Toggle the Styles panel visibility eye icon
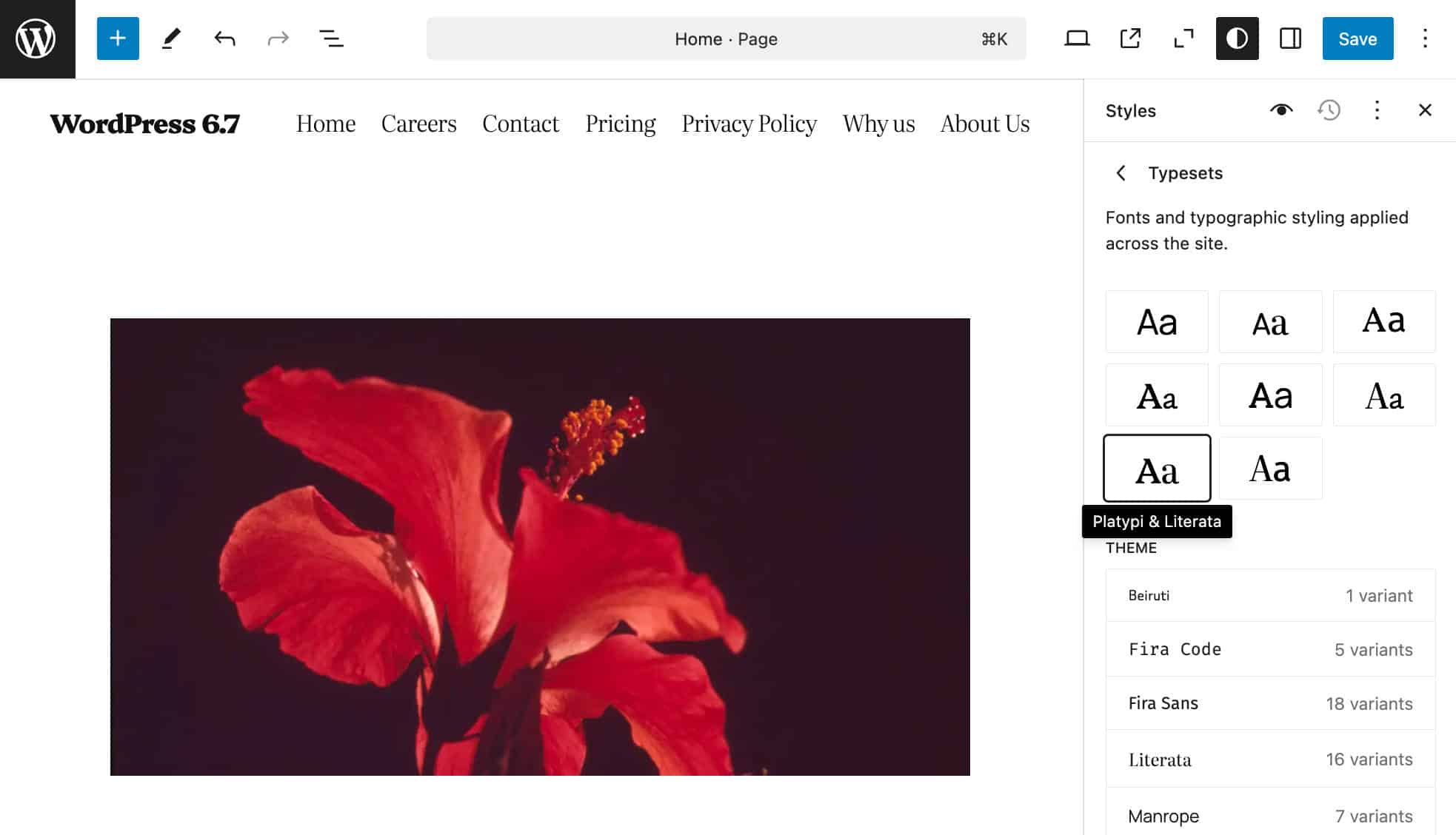The image size is (1456, 835). click(1282, 110)
